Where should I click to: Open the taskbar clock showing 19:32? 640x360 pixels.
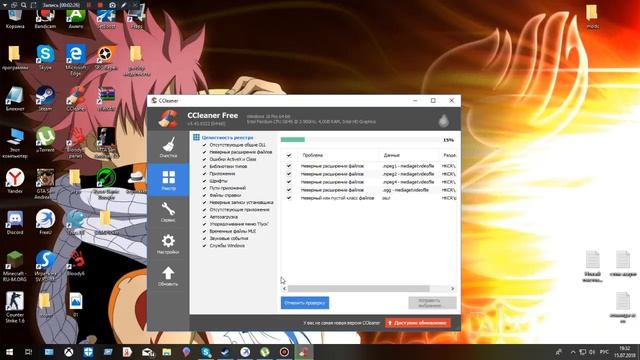[624, 352]
